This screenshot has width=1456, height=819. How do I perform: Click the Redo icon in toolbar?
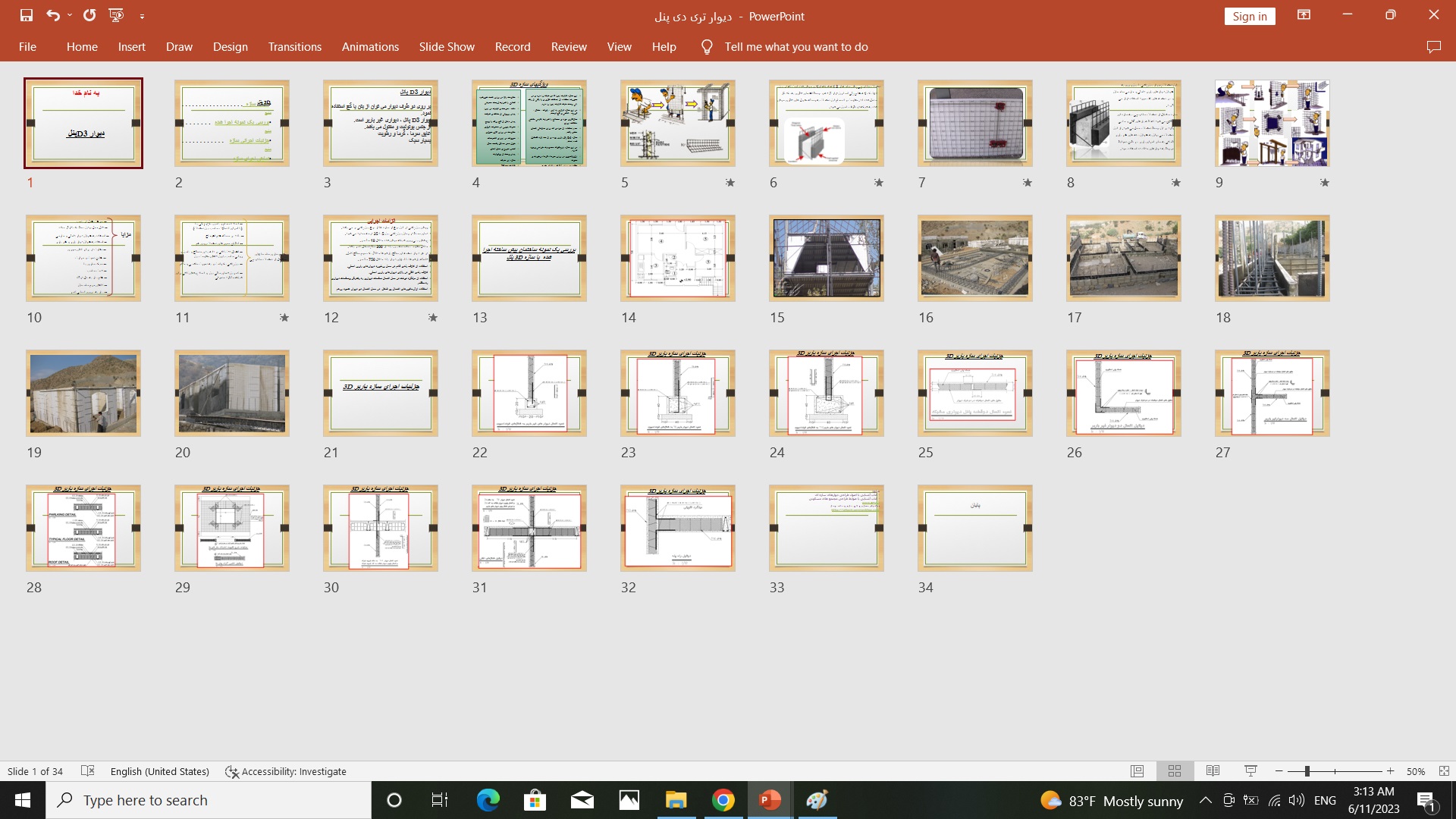(x=88, y=15)
